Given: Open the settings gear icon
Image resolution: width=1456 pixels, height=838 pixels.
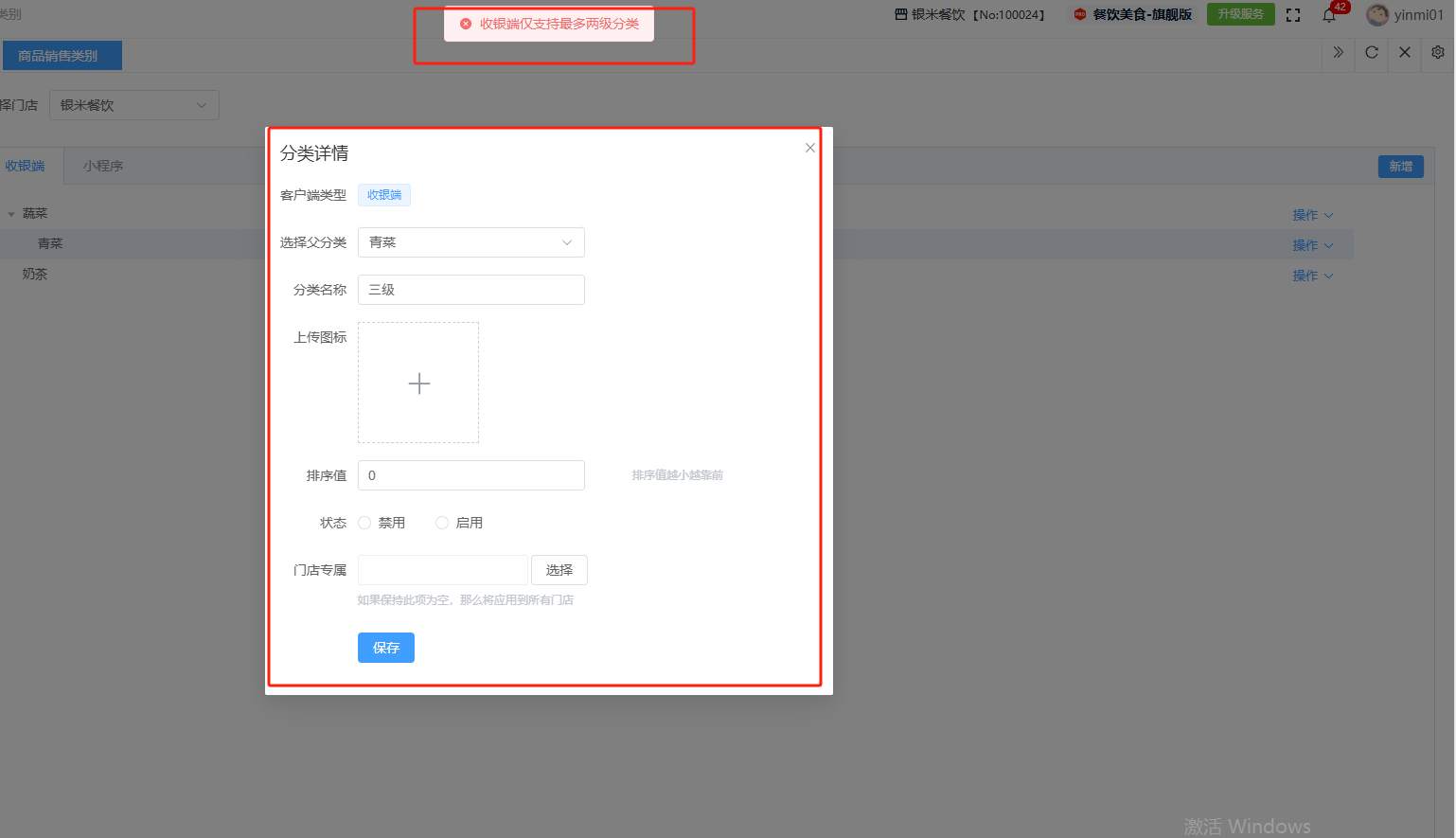Looking at the screenshot, I should pos(1438,53).
